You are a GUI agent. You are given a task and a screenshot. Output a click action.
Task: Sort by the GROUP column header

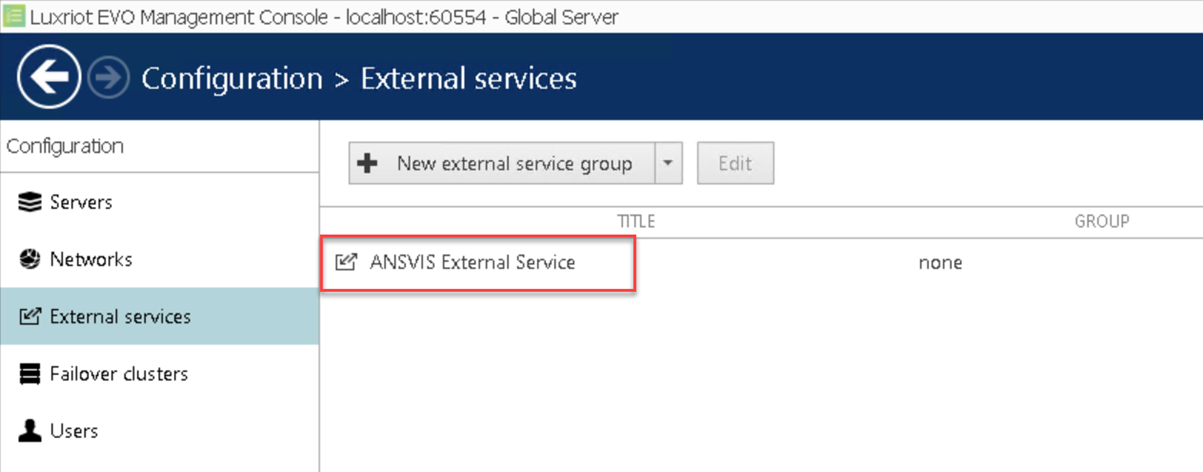[1101, 221]
